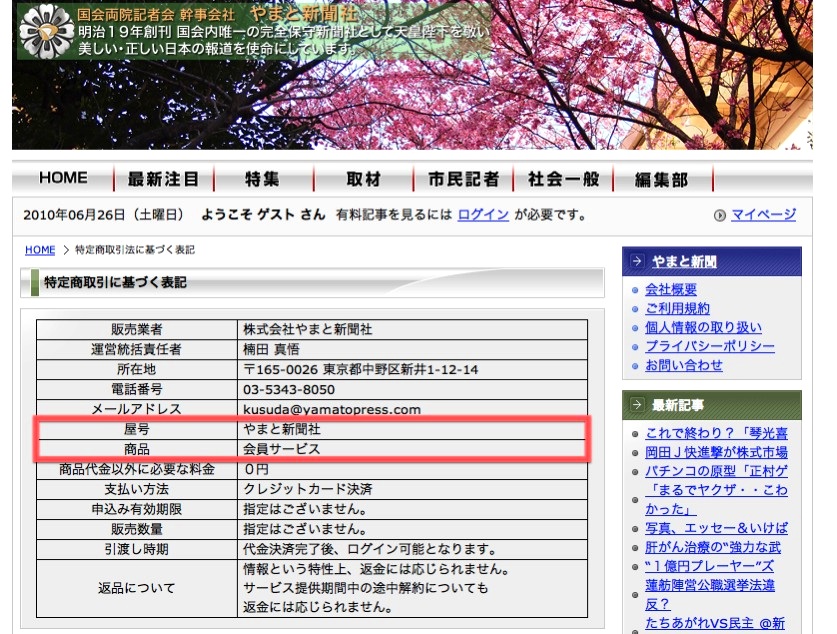The width and height of the screenshot is (837, 634).
Task: Click the arrow icon in the 最新記事 sidebar header
Action: click(637, 405)
